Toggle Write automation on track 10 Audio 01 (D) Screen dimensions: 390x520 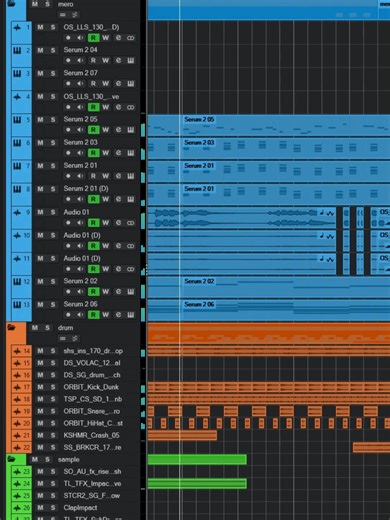pos(106,246)
